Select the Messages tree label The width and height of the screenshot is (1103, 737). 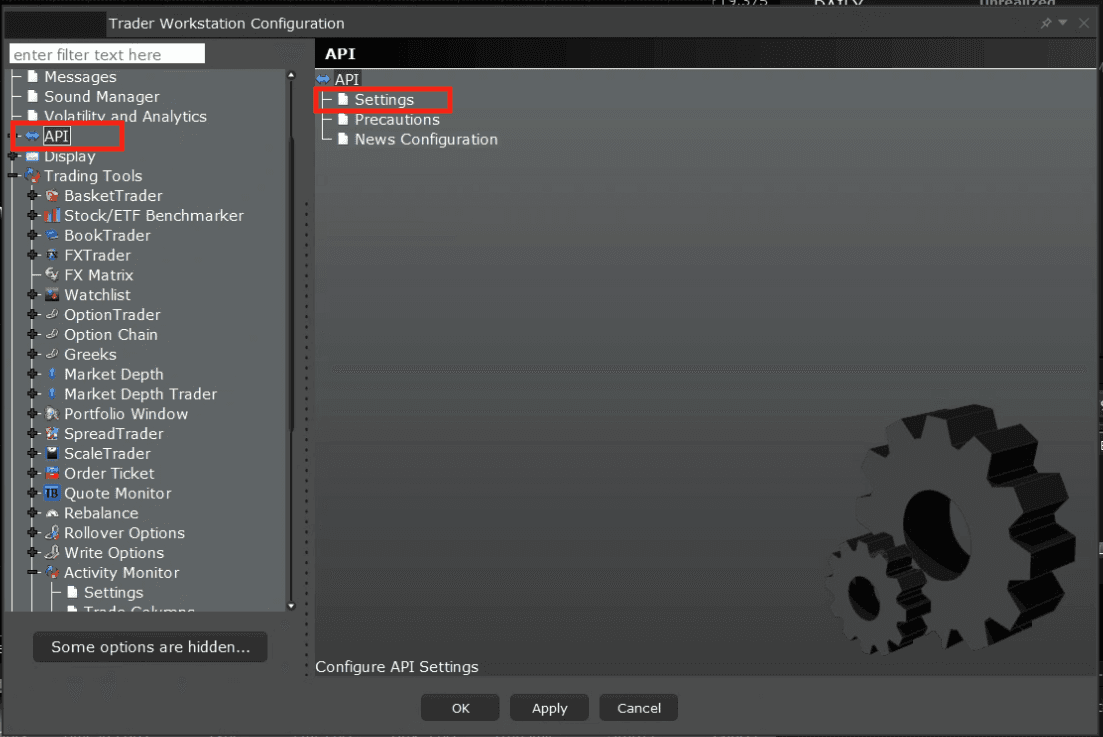pos(80,77)
